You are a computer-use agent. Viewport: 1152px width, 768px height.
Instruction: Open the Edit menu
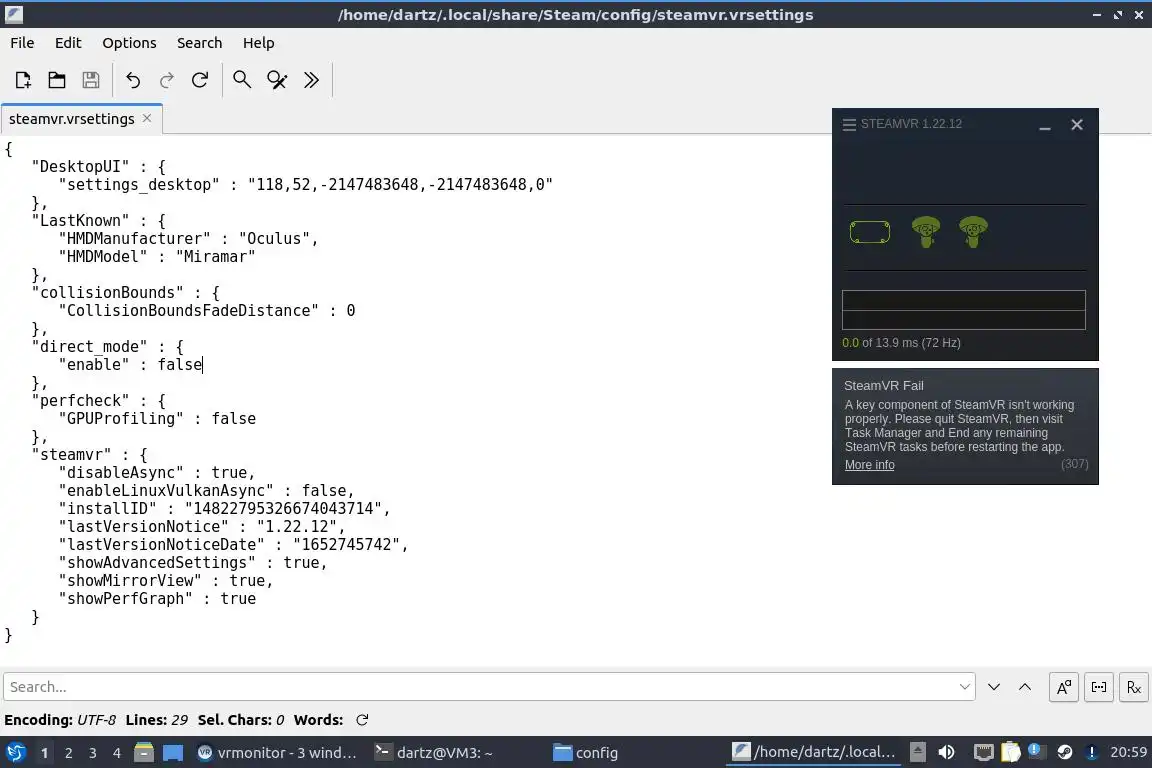(x=68, y=43)
